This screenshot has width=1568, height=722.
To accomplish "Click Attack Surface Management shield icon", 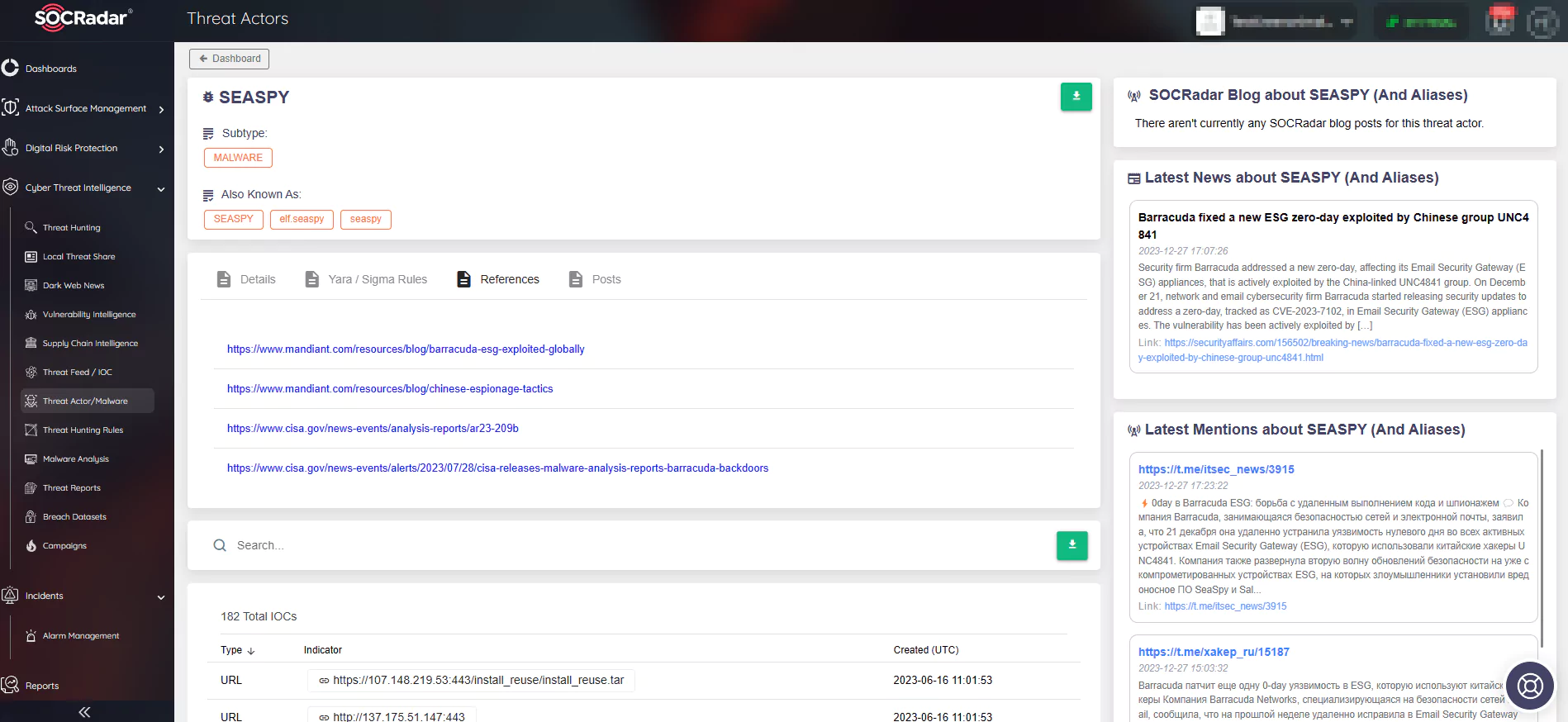I will pyautogui.click(x=10, y=107).
